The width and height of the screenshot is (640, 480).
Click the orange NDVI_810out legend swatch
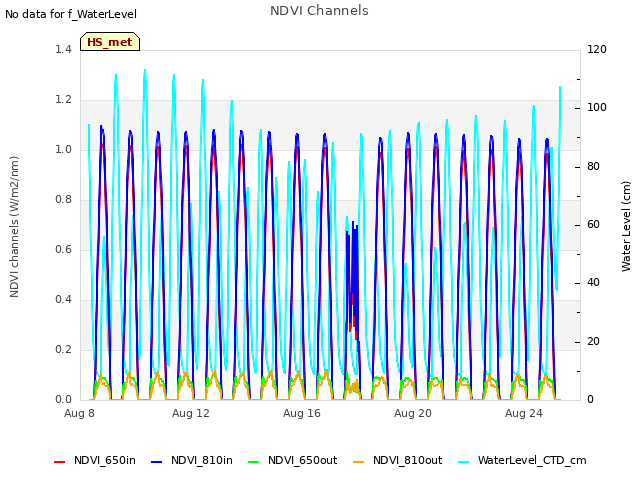359,462
